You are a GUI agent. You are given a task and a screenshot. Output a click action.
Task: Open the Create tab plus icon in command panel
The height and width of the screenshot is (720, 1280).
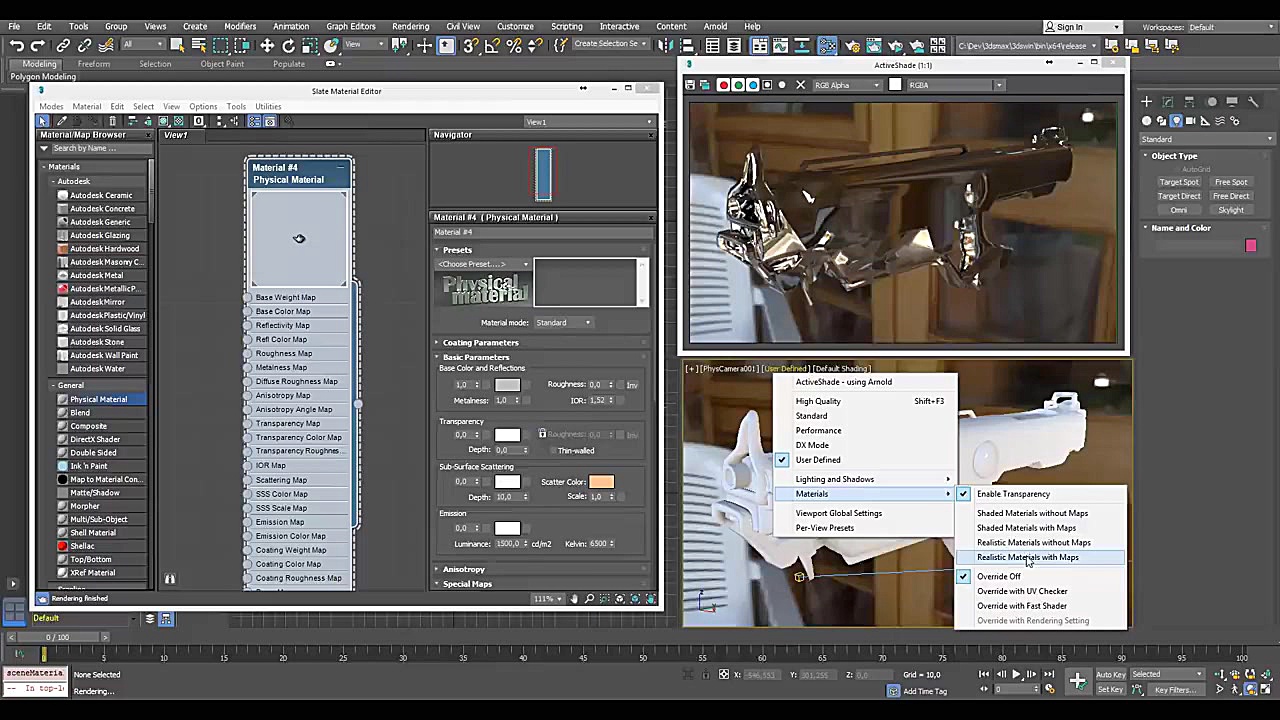point(1147,101)
